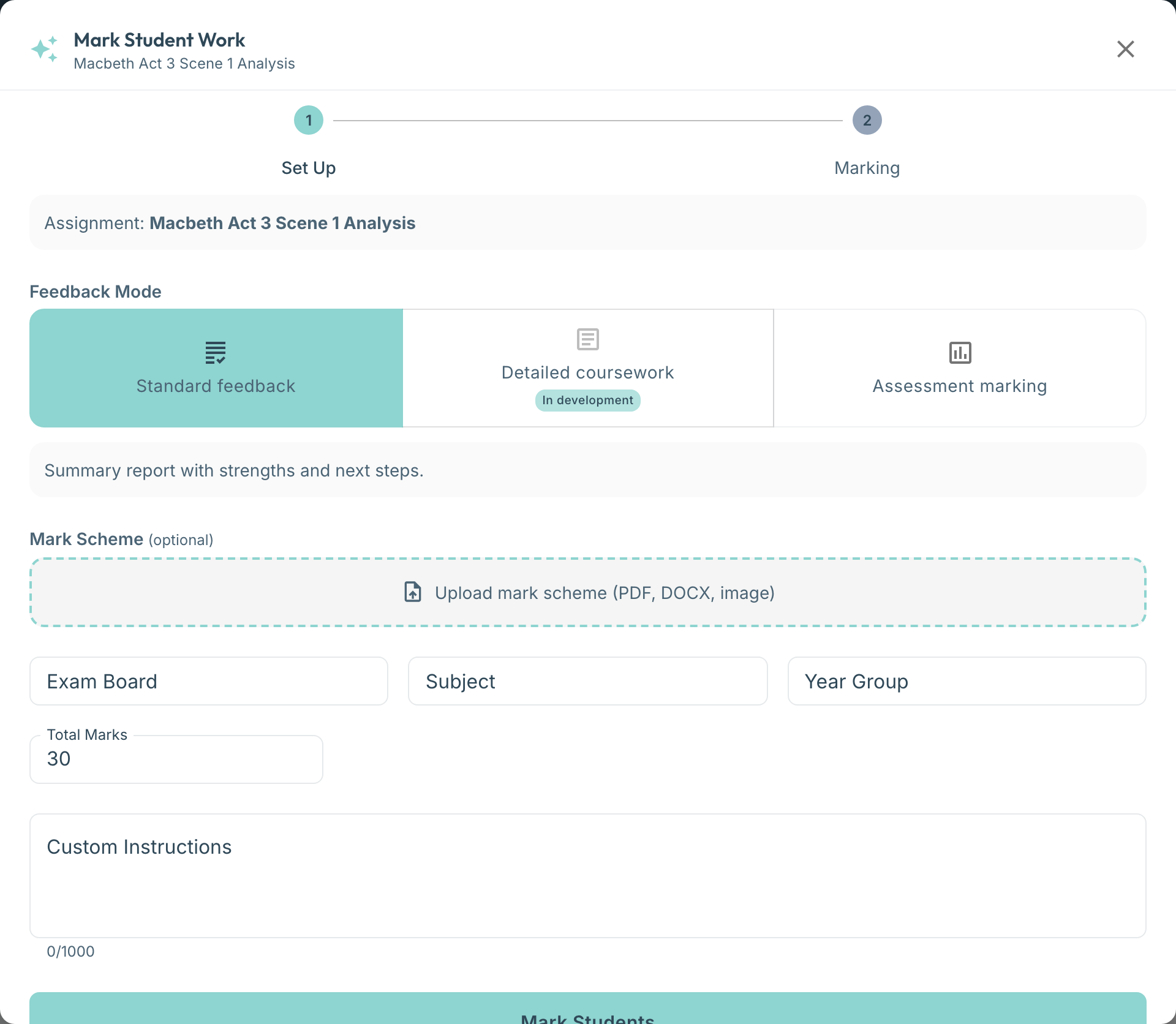Image resolution: width=1176 pixels, height=1024 pixels.
Task: Focus the Year Group field
Action: point(967,681)
